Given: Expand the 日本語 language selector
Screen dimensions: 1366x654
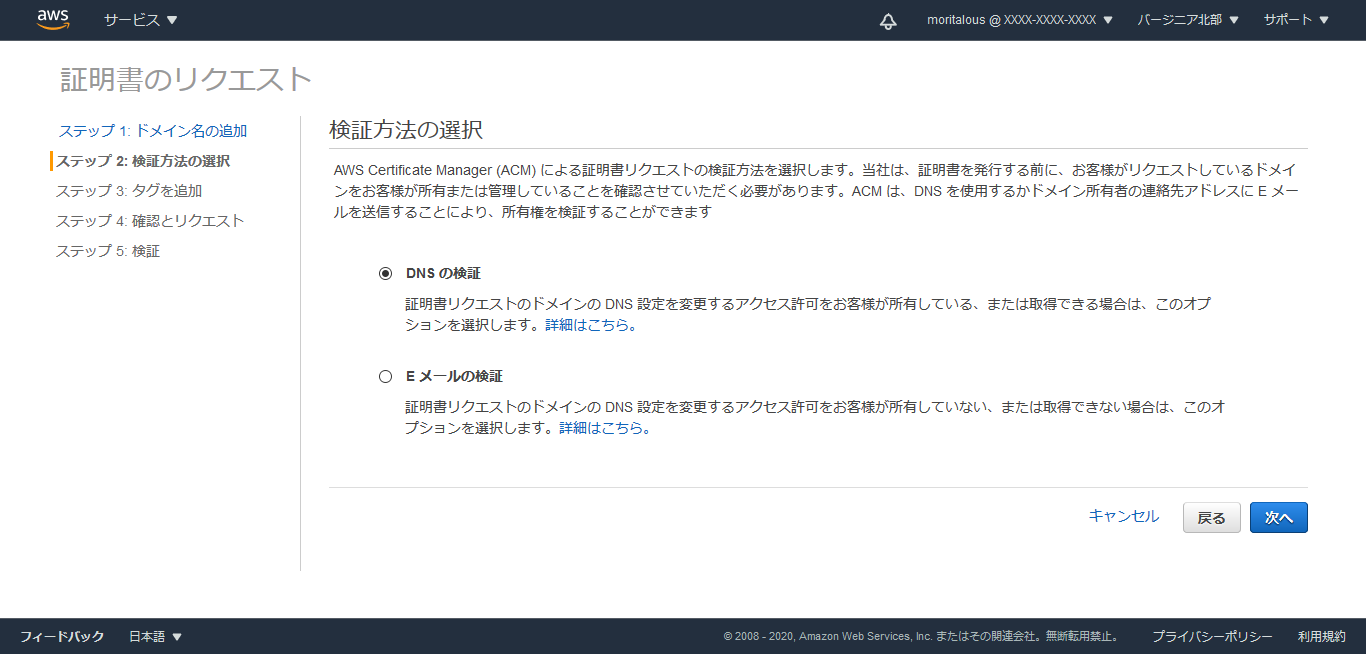Looking at the screenshot, I should (155, 637).
